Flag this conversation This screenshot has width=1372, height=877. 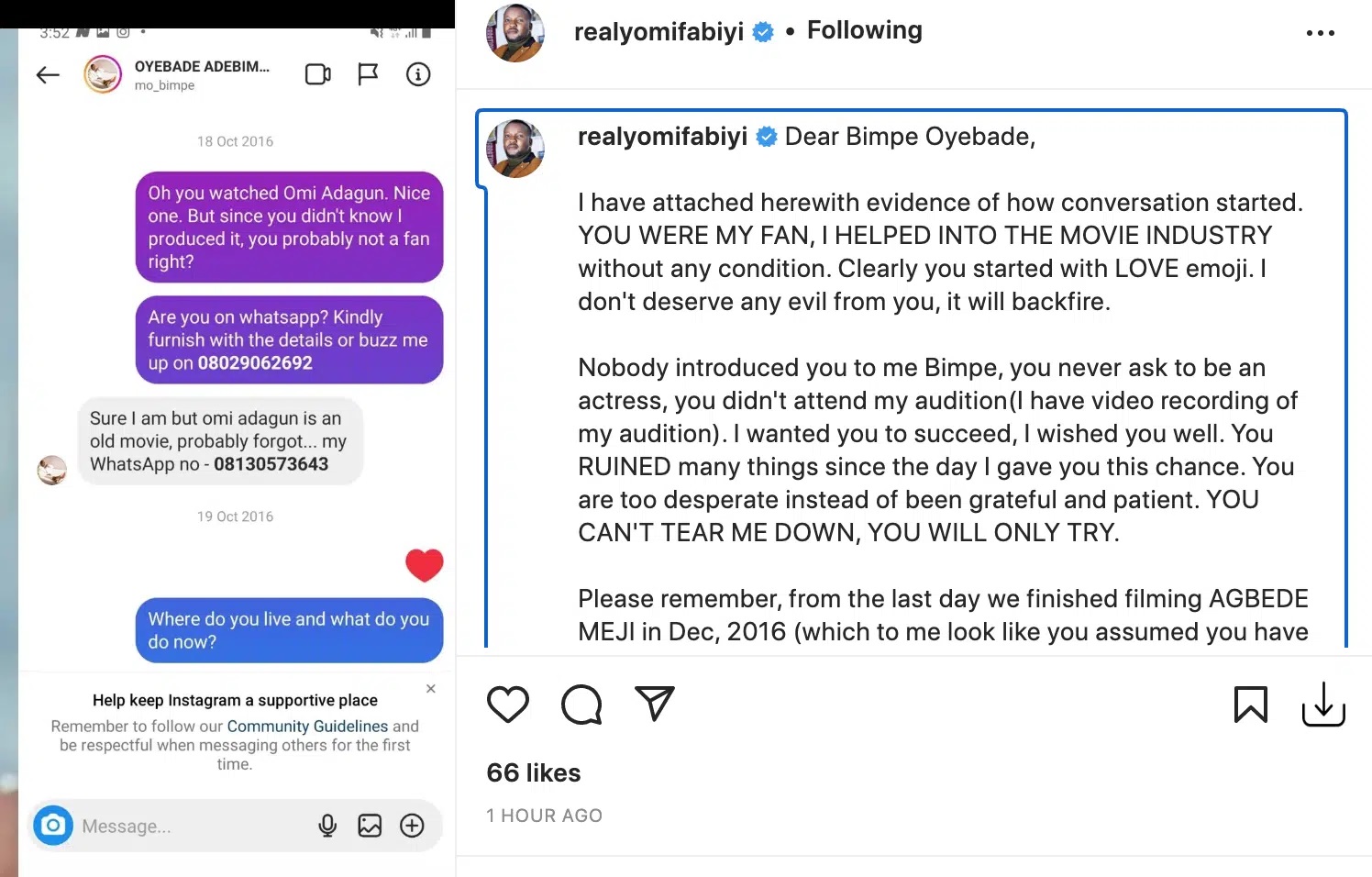[x=368, y=74]
